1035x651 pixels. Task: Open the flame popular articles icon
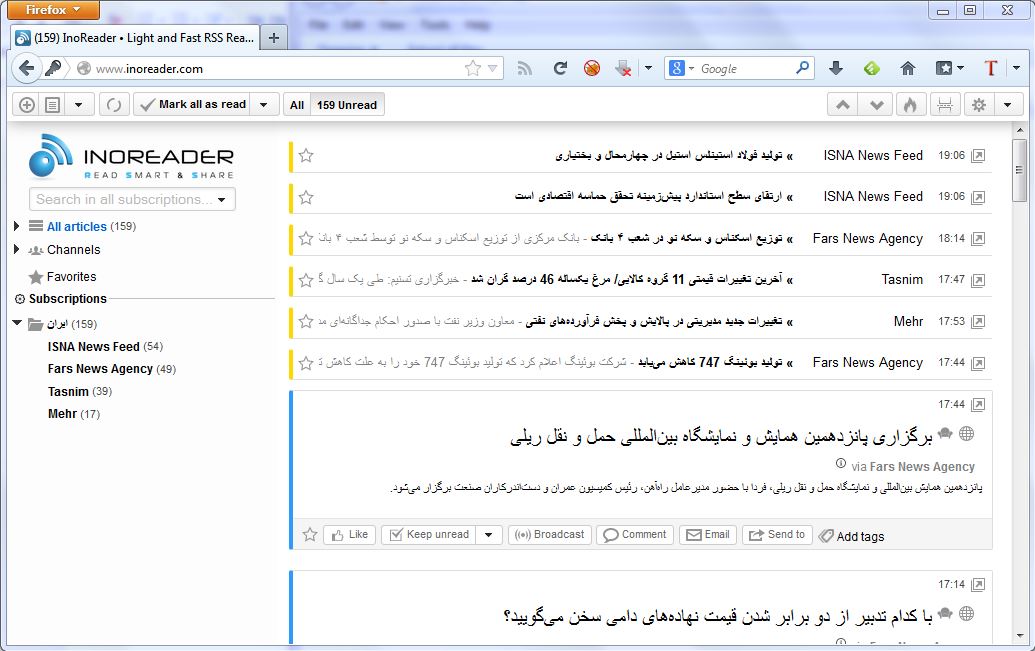[910, 105]
